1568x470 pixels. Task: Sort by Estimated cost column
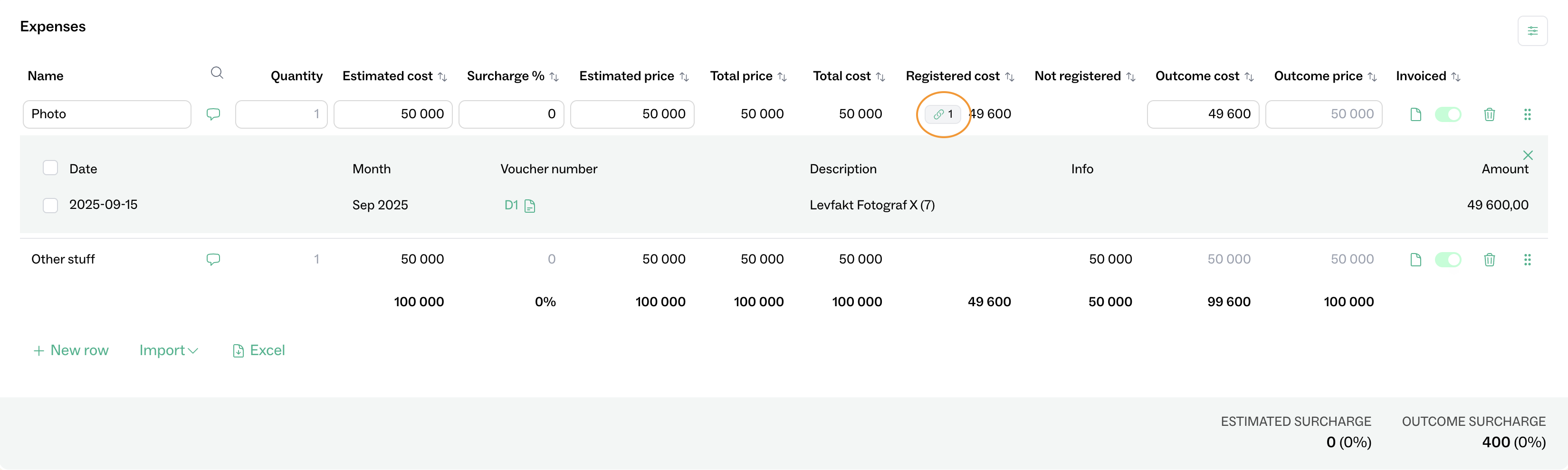tap(442, 77)
